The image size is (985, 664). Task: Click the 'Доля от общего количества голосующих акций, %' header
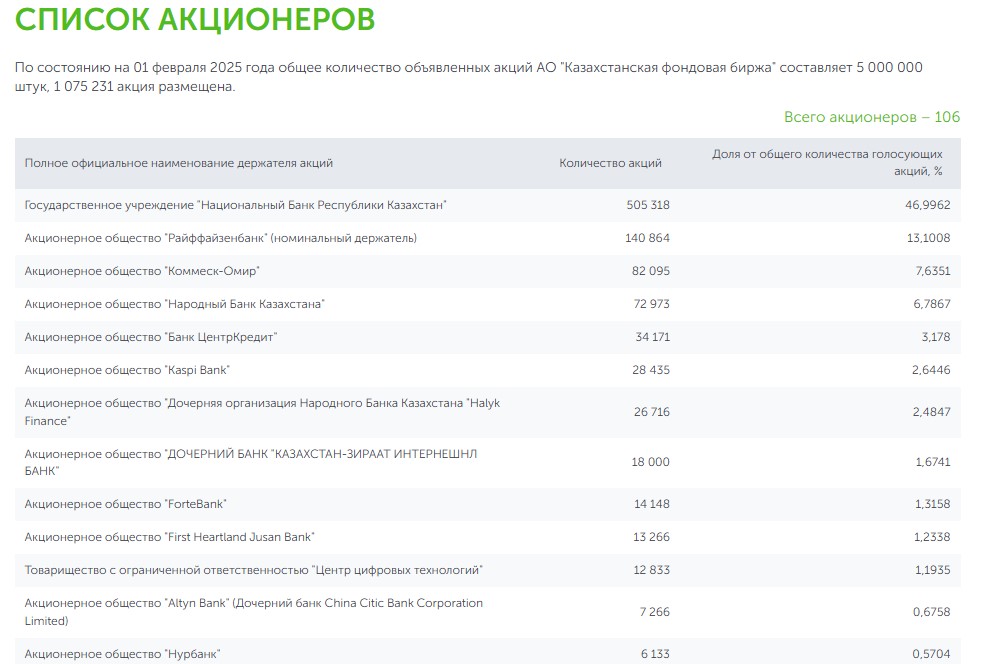tap(827, 163)
